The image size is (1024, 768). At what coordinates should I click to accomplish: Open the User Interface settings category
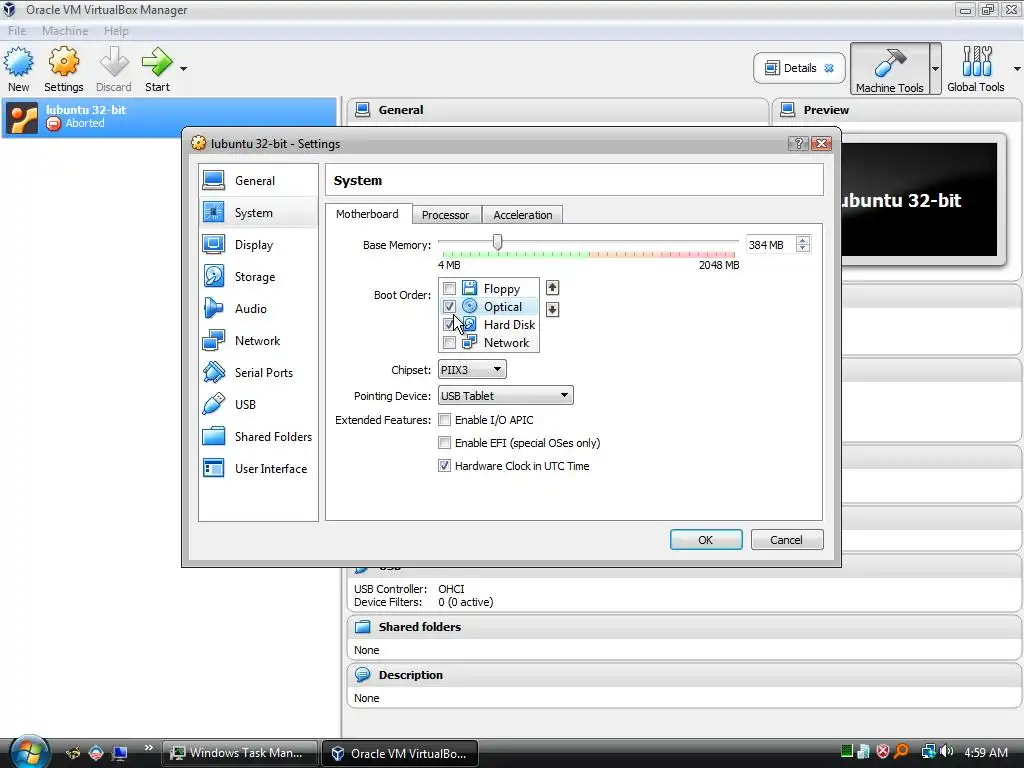tap(259, 468)
